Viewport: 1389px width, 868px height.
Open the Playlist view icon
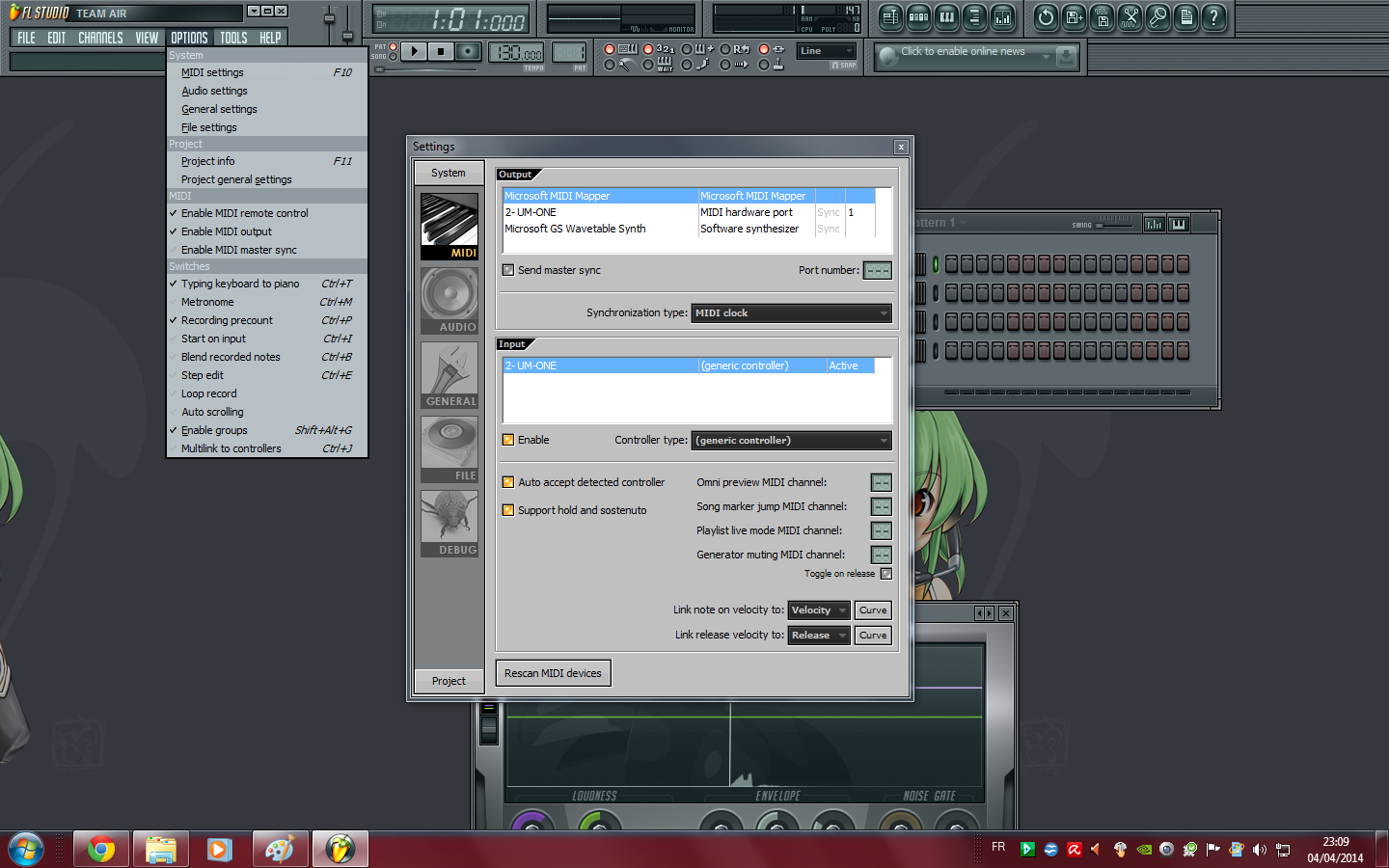pyautogui.click(x=891, y=16)
